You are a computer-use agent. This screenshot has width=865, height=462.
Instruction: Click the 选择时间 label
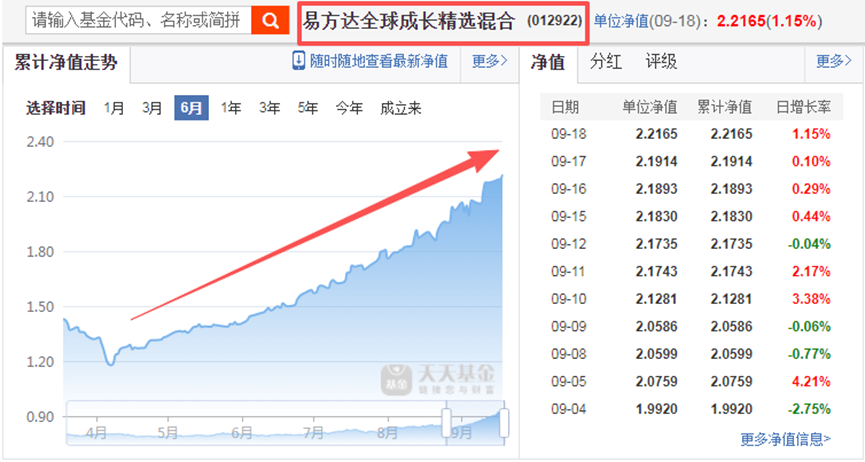click(56, 108)
